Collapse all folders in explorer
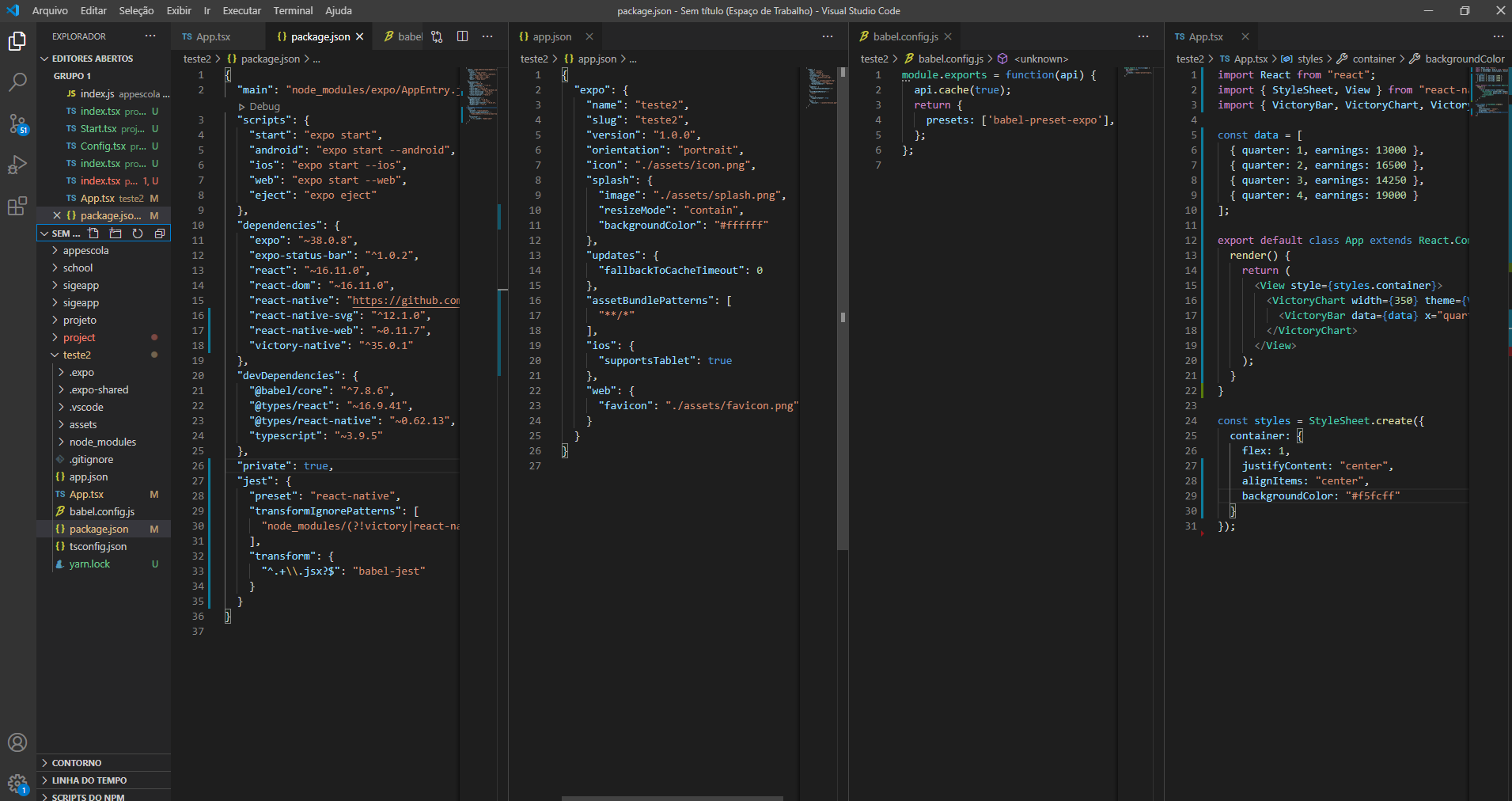Viewport: 1512px width, 801px height. [160, 233]
